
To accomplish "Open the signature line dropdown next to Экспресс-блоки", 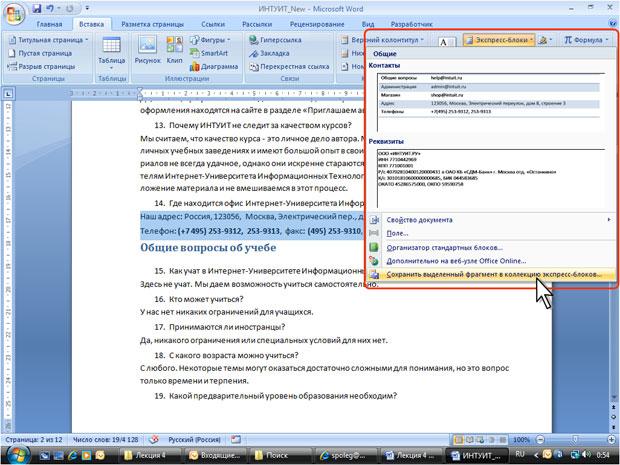I will pos(545,40).
